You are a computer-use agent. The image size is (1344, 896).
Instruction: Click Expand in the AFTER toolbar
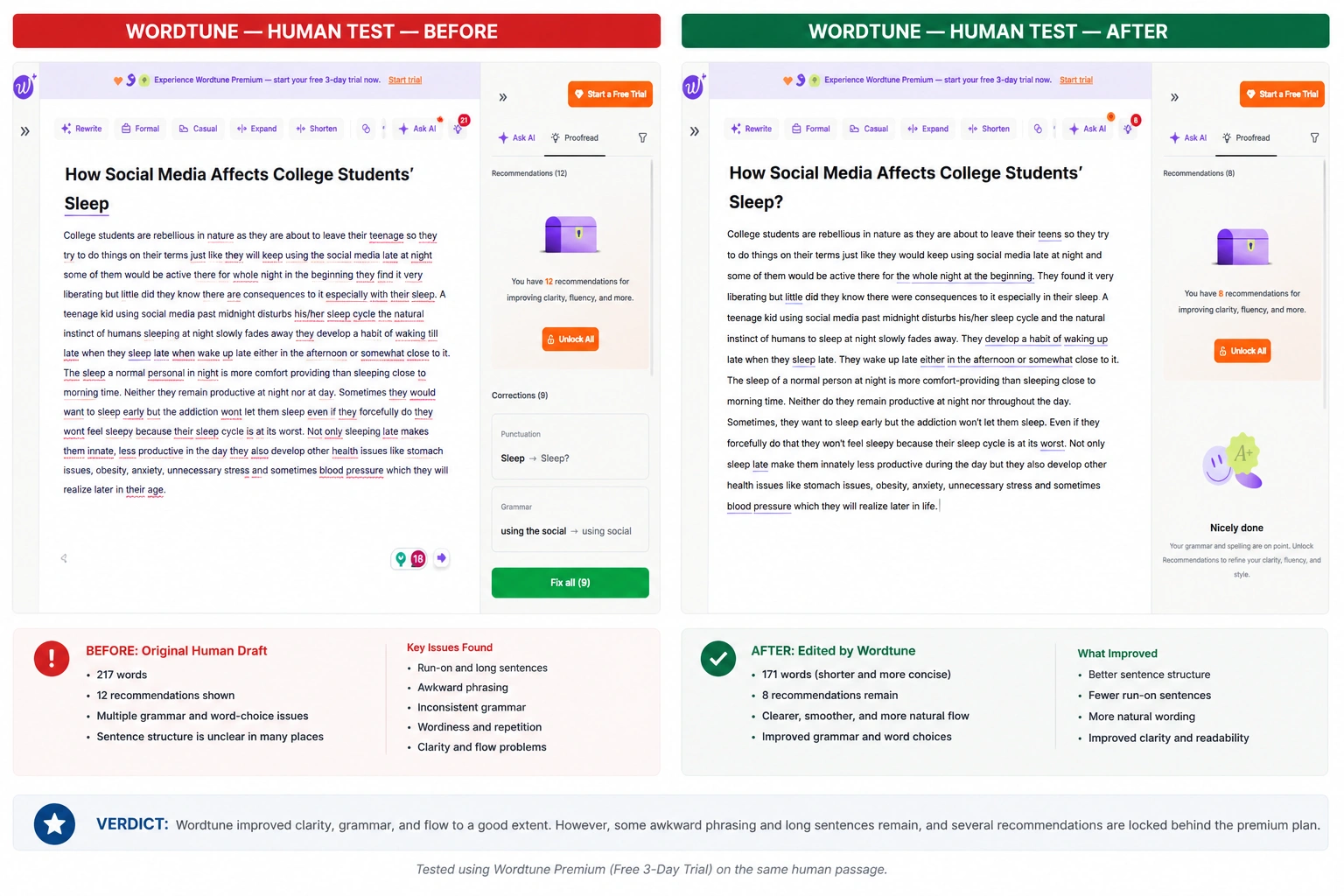point(927,129)
